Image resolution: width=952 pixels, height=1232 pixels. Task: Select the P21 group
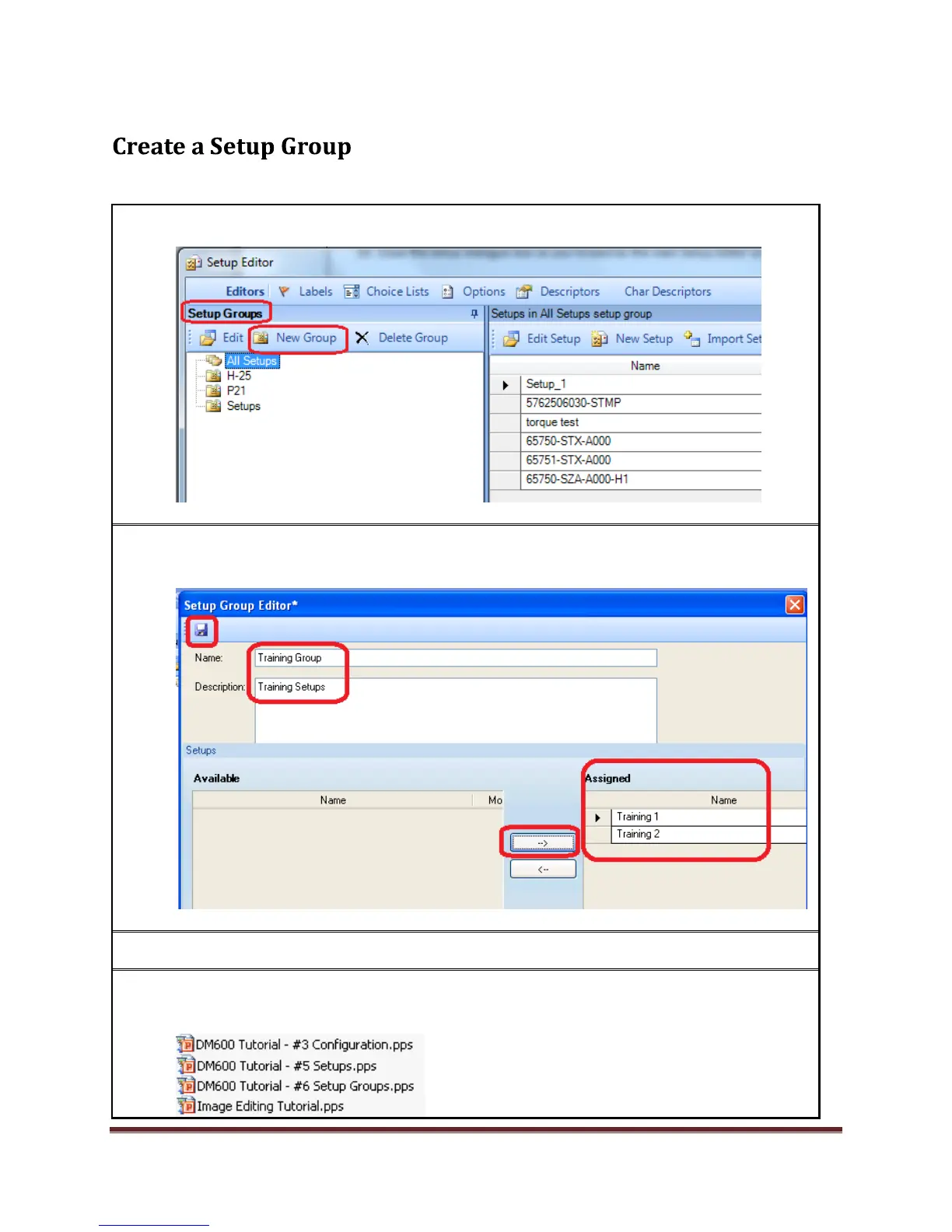point(236,391)
